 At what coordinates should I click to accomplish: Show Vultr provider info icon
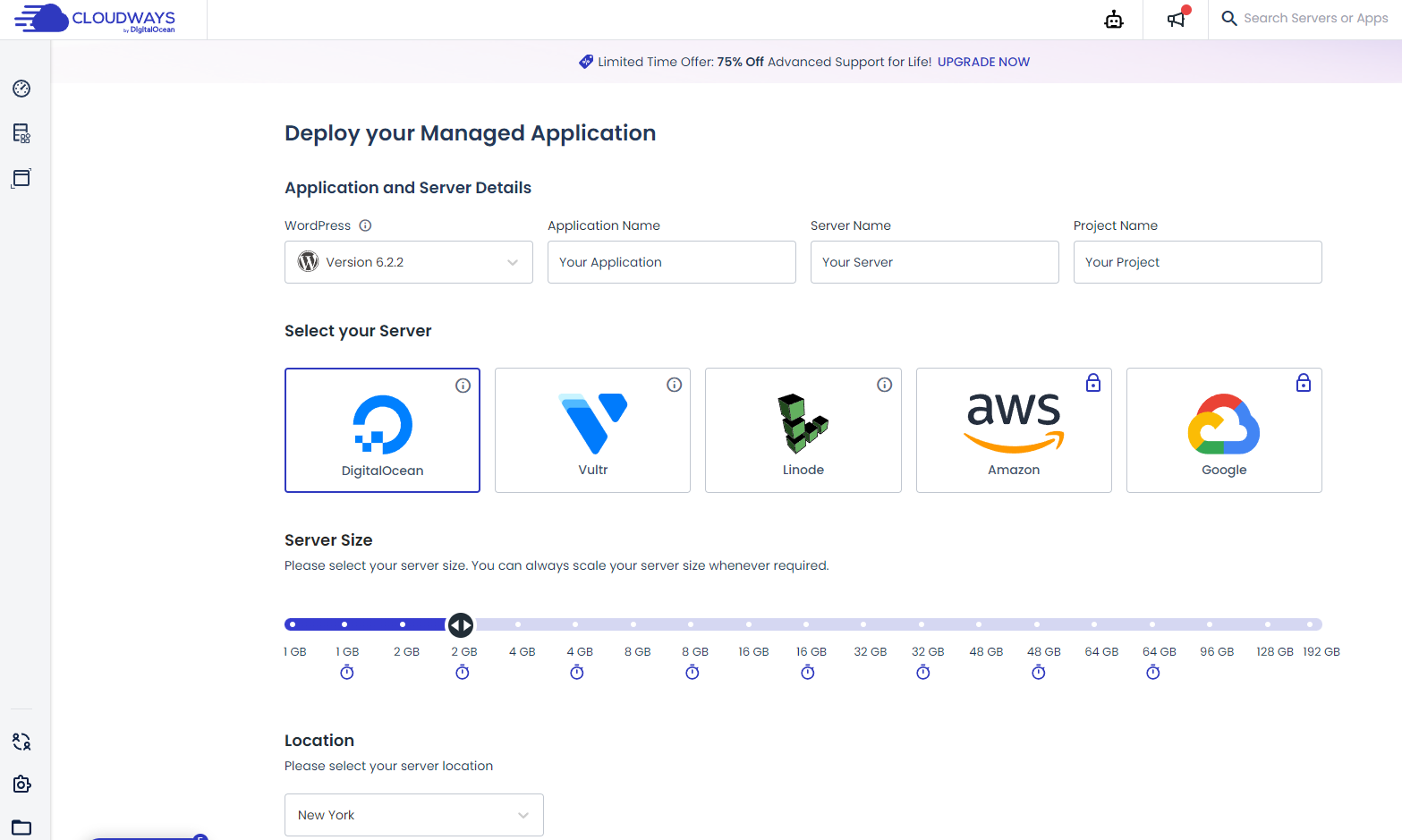675,385
